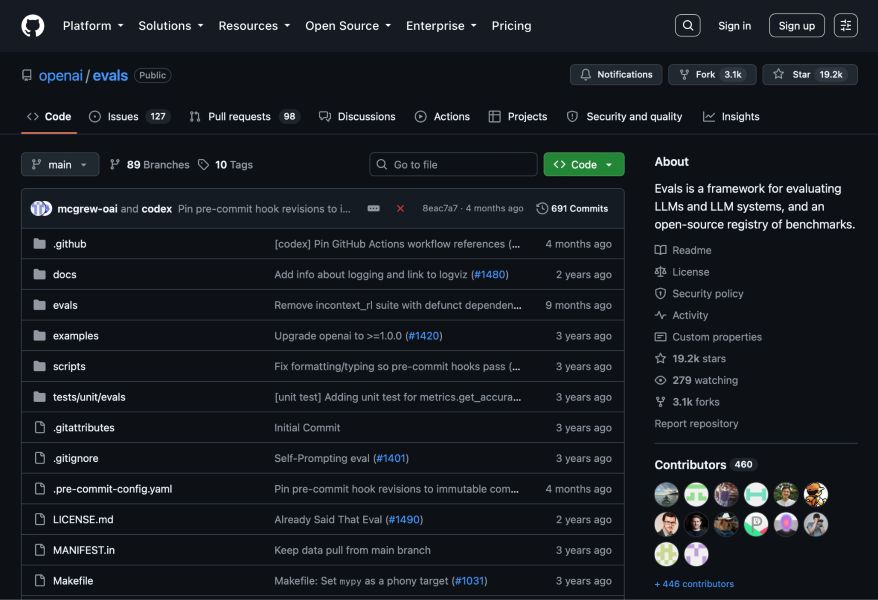Open the tests/unit/evals folder
This screenshot has height=600, width=878.
click(x=89, y=397)
